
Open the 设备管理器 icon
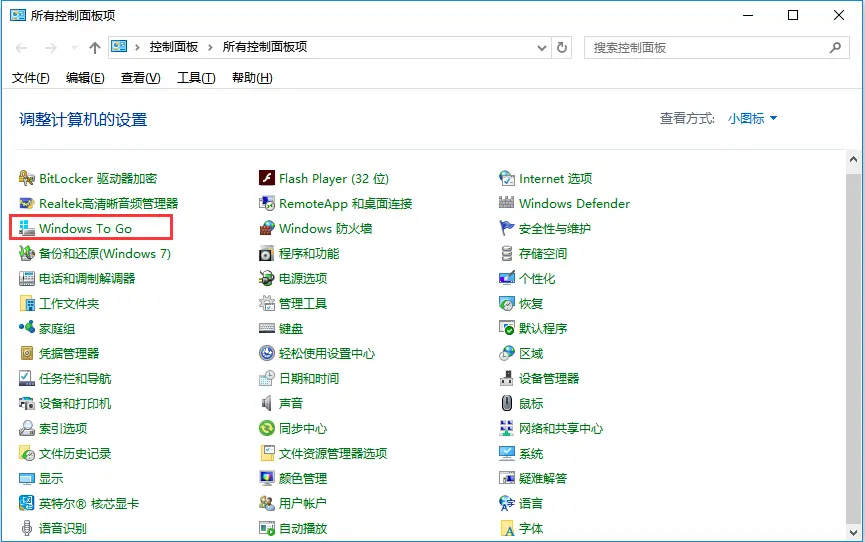[507, 379]
